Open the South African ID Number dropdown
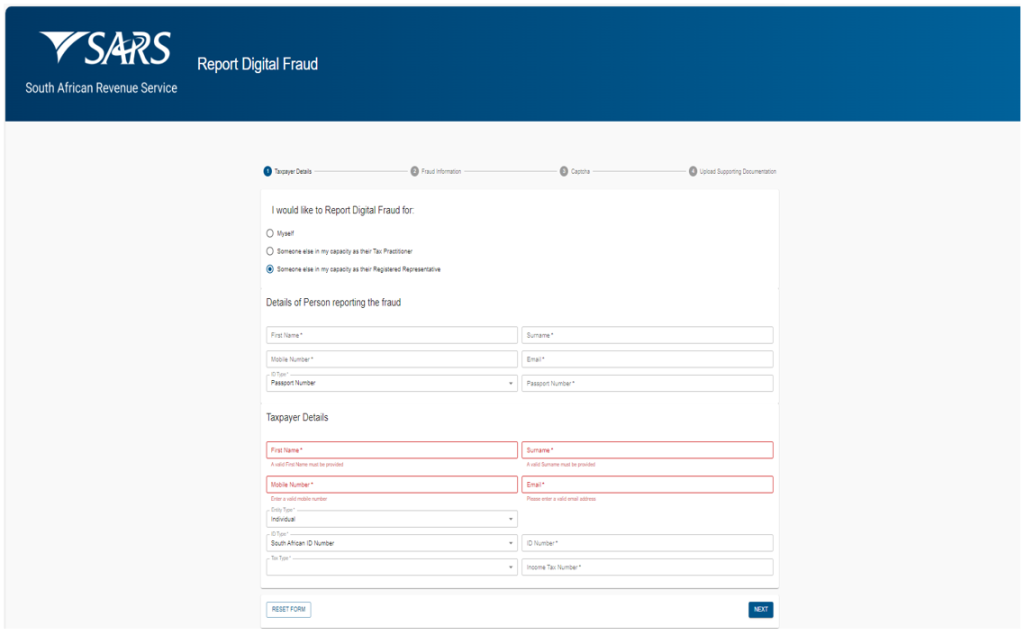Viewport: 1024px width, 635px height. click(391, 542)
